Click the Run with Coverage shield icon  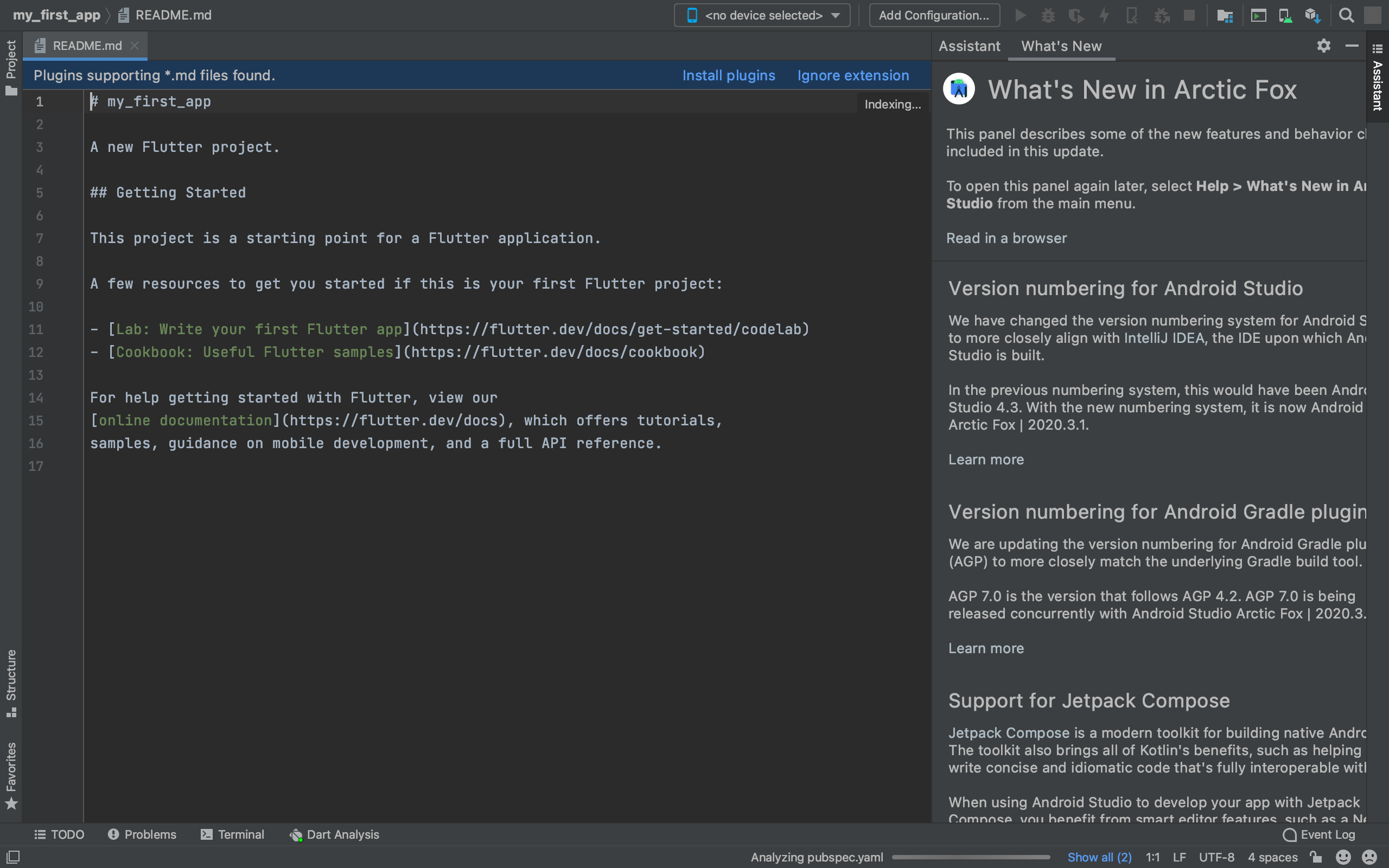point(1076,16)
